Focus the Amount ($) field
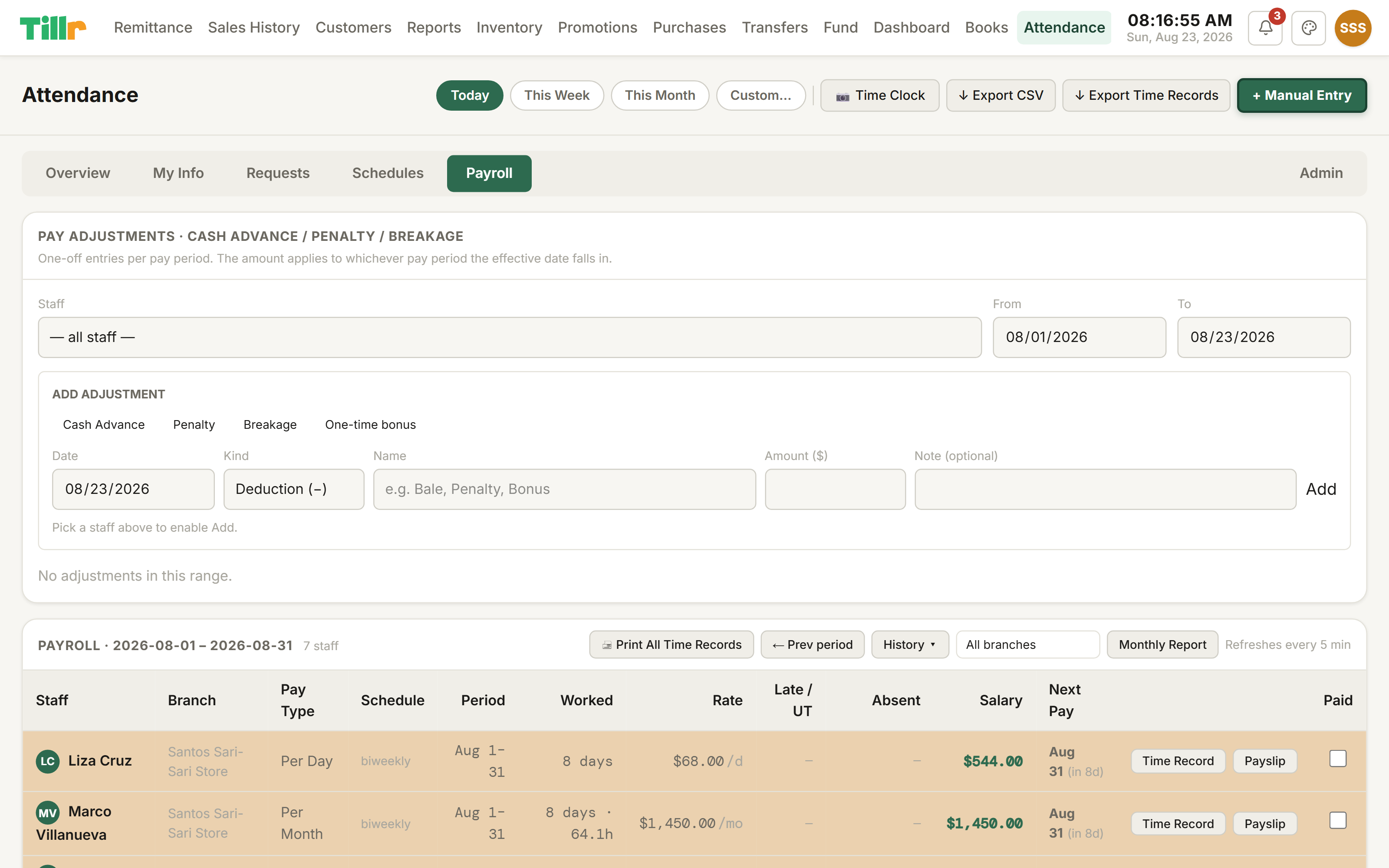The width and height of the screenshot is (1389, 868). [x=835, y=489]
